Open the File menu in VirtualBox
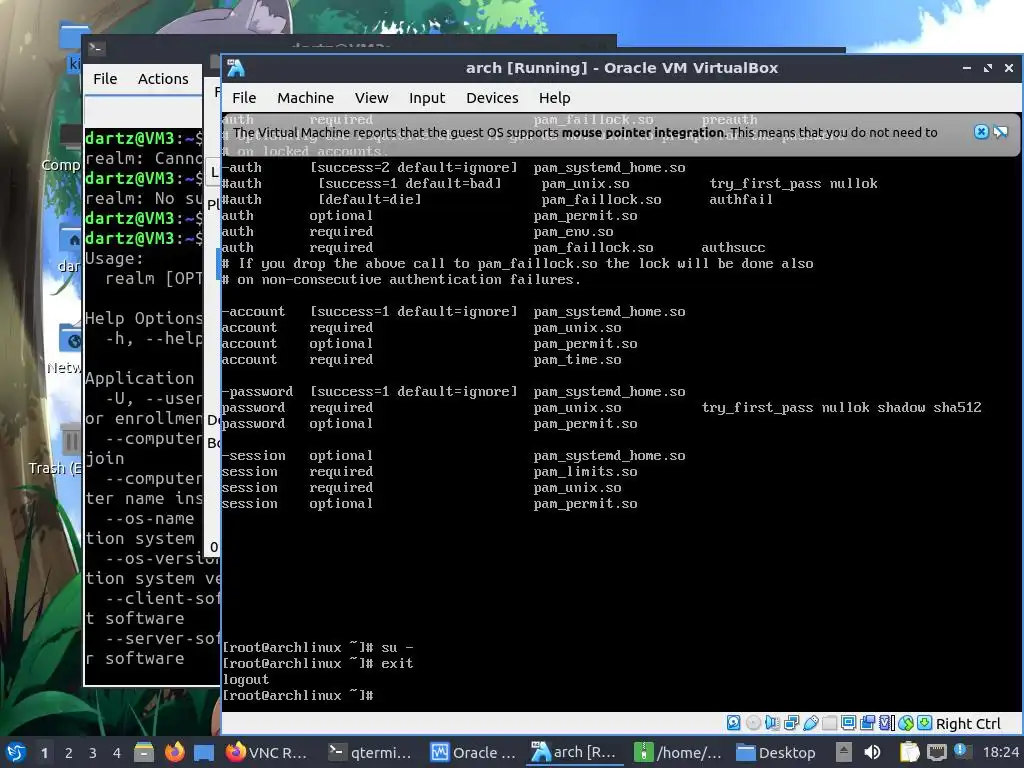The width and height of the screenshot is (1024, 768). tap(244, 98)
